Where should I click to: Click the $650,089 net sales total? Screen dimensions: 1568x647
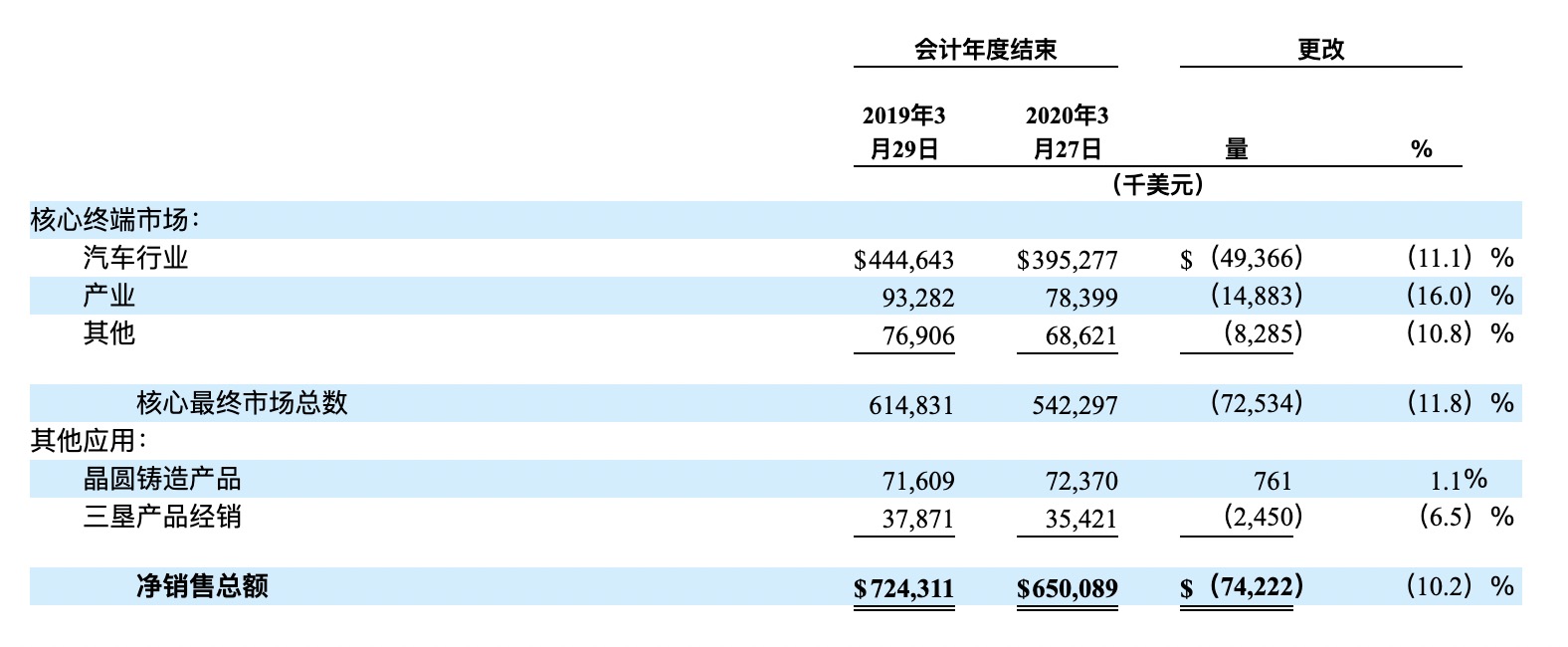(x=1067, y=588)
